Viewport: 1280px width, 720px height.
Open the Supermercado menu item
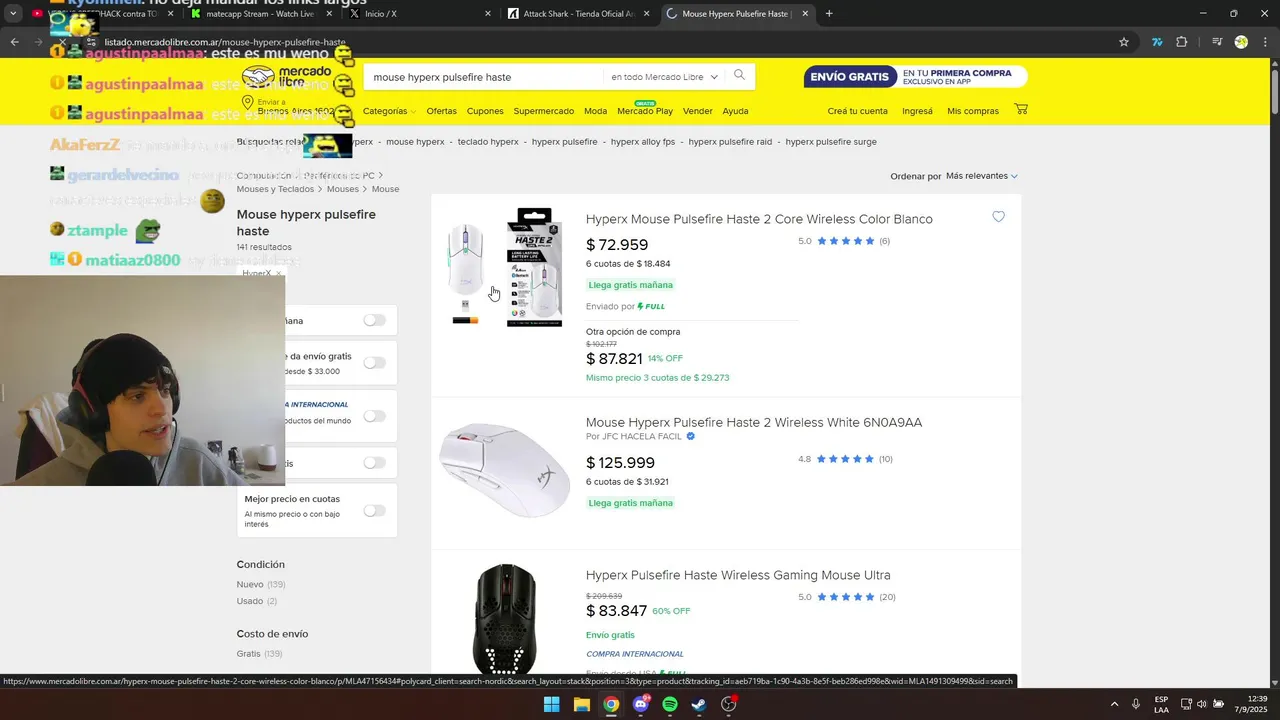(x=544, y=111)
